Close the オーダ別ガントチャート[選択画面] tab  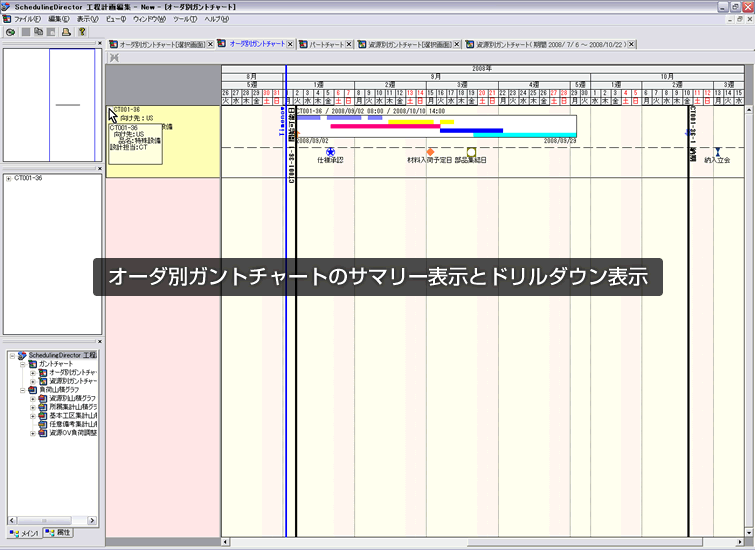210,44
